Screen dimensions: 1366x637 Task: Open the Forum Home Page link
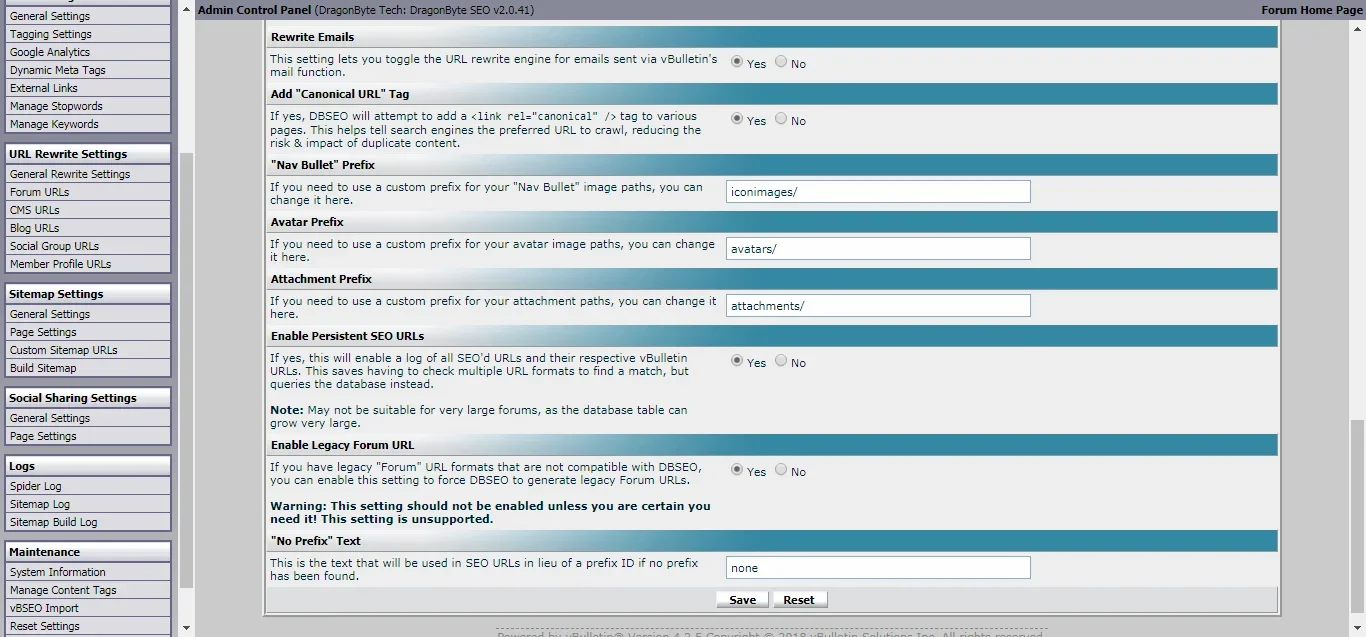coord(1312,10)
